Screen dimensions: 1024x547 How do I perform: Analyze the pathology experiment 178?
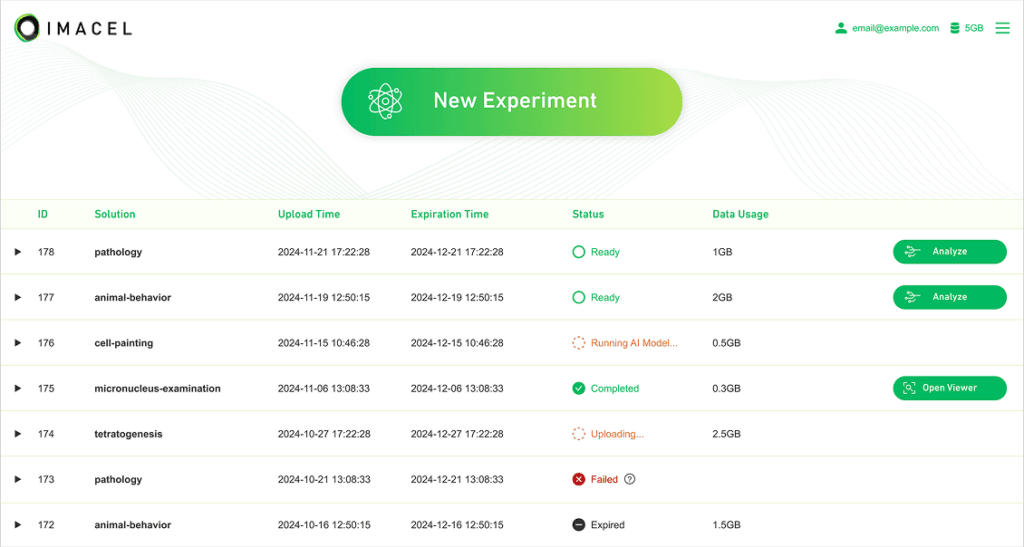pos(949,252)
